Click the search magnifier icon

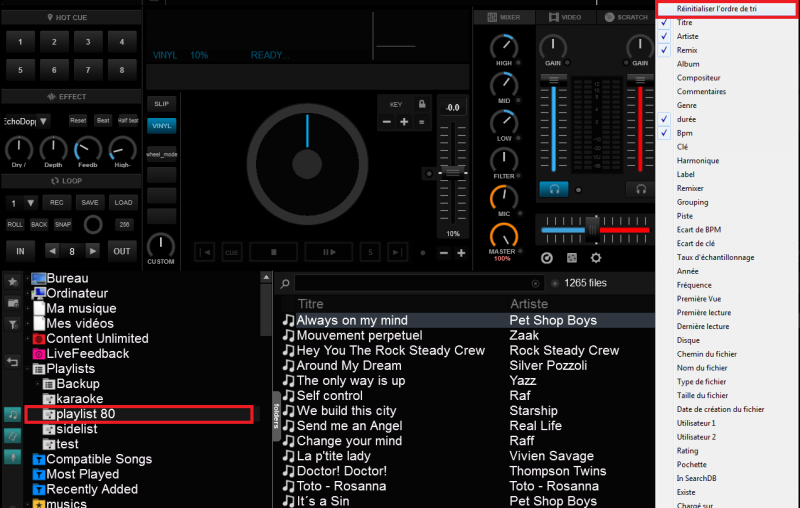[x=285, y=283]
